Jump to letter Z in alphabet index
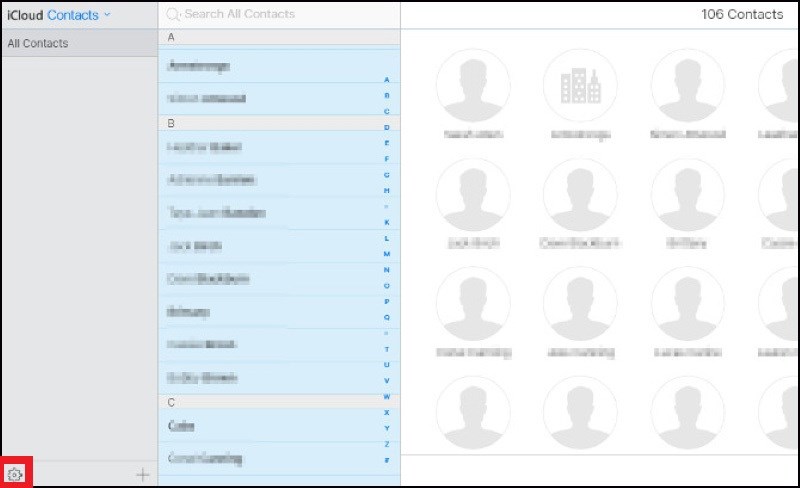800x488 pixels. [387, 444]
